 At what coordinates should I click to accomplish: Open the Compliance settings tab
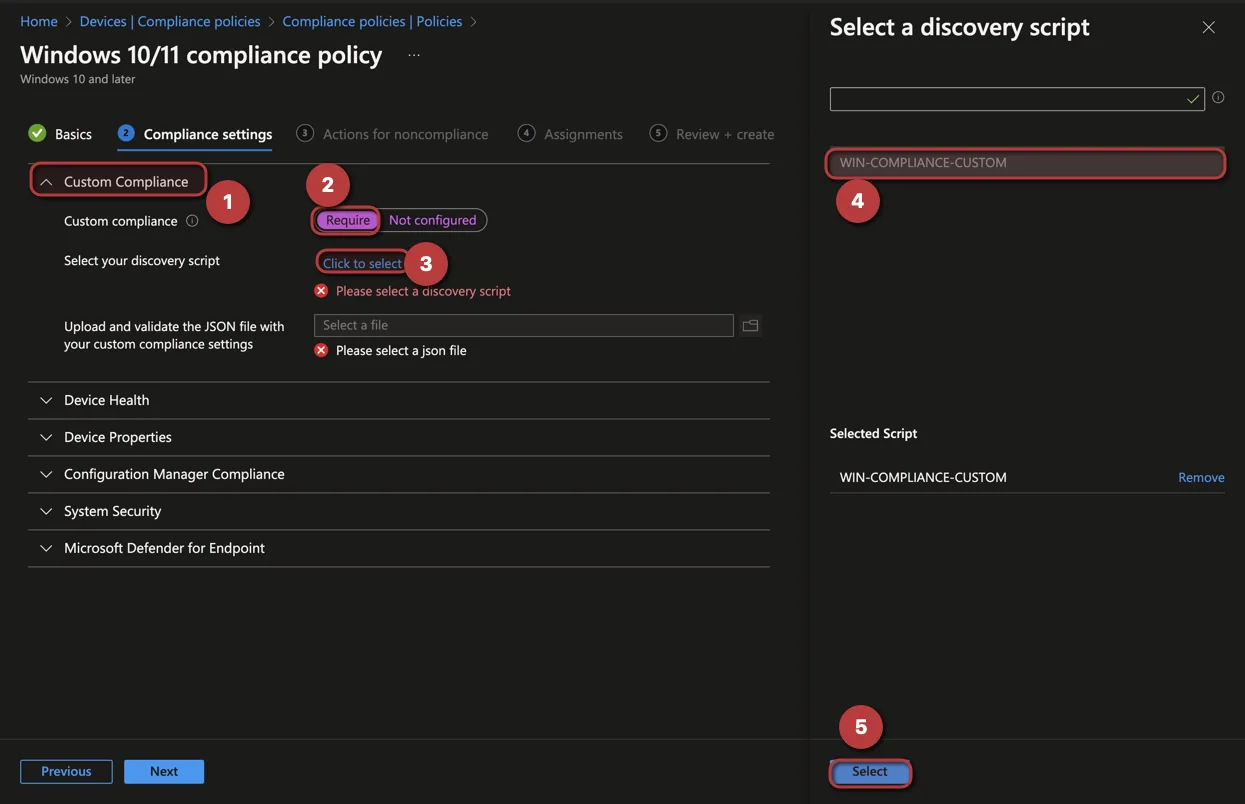(x=195, y=134)
